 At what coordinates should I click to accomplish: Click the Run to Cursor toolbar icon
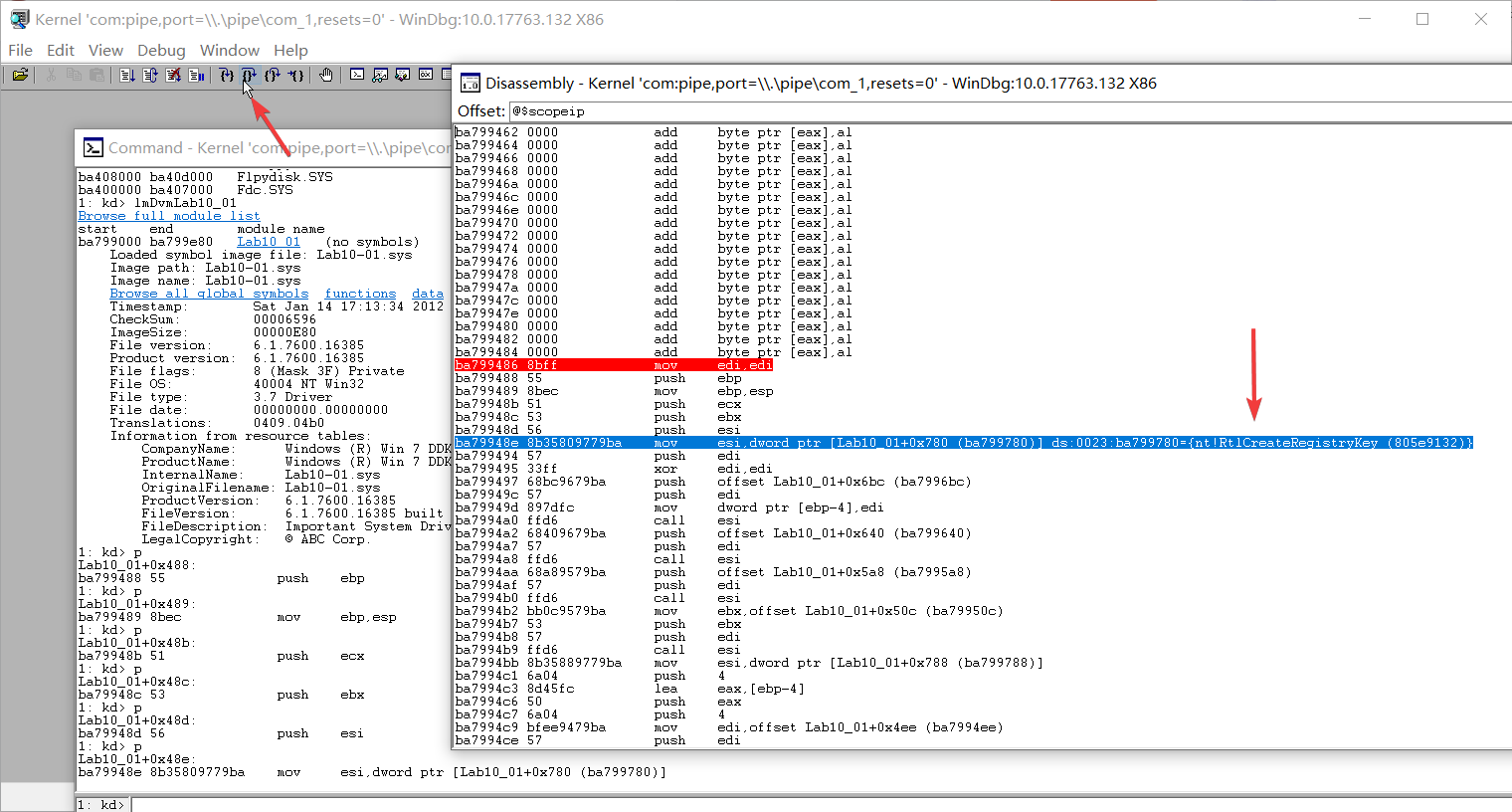pyautogui.click(x=295, y=75)
